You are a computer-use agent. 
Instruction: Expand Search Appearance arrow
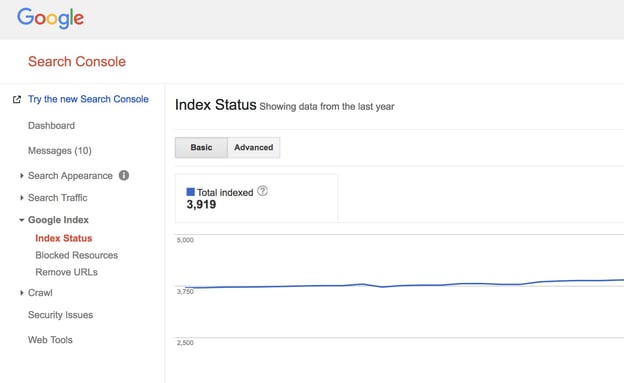[x=21, y=176]
